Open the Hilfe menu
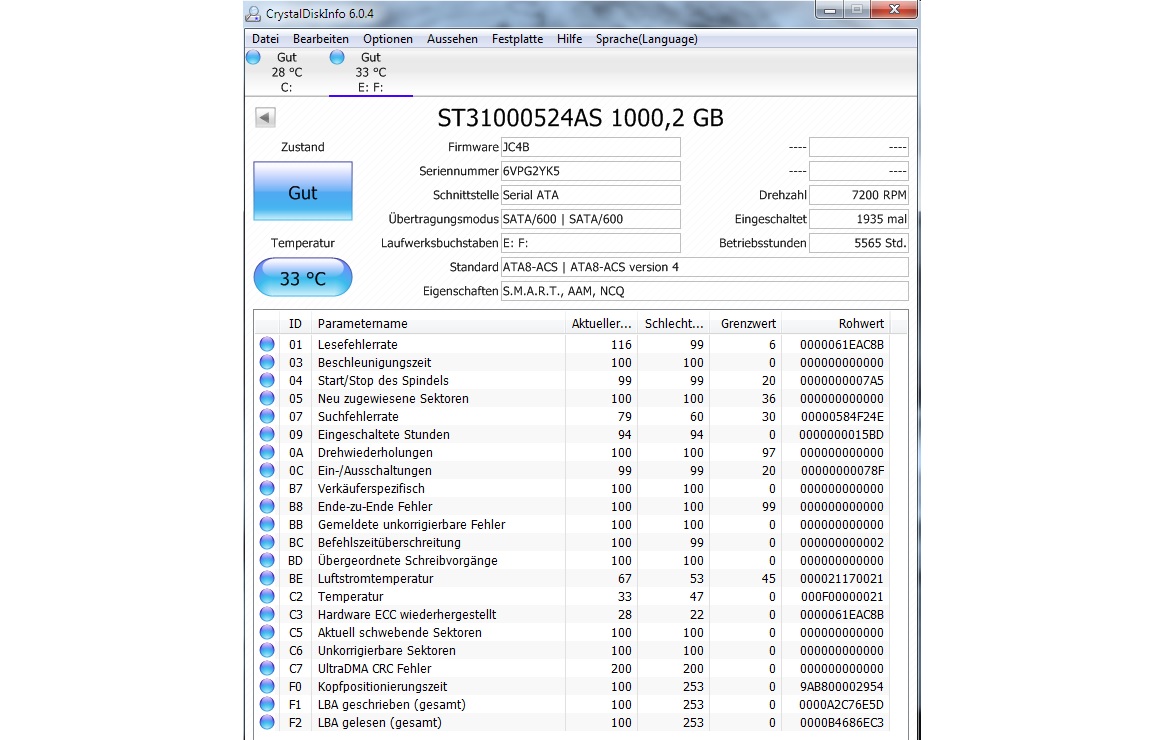1152x740 pixels. pyautogui.click(x=569, y=39)
